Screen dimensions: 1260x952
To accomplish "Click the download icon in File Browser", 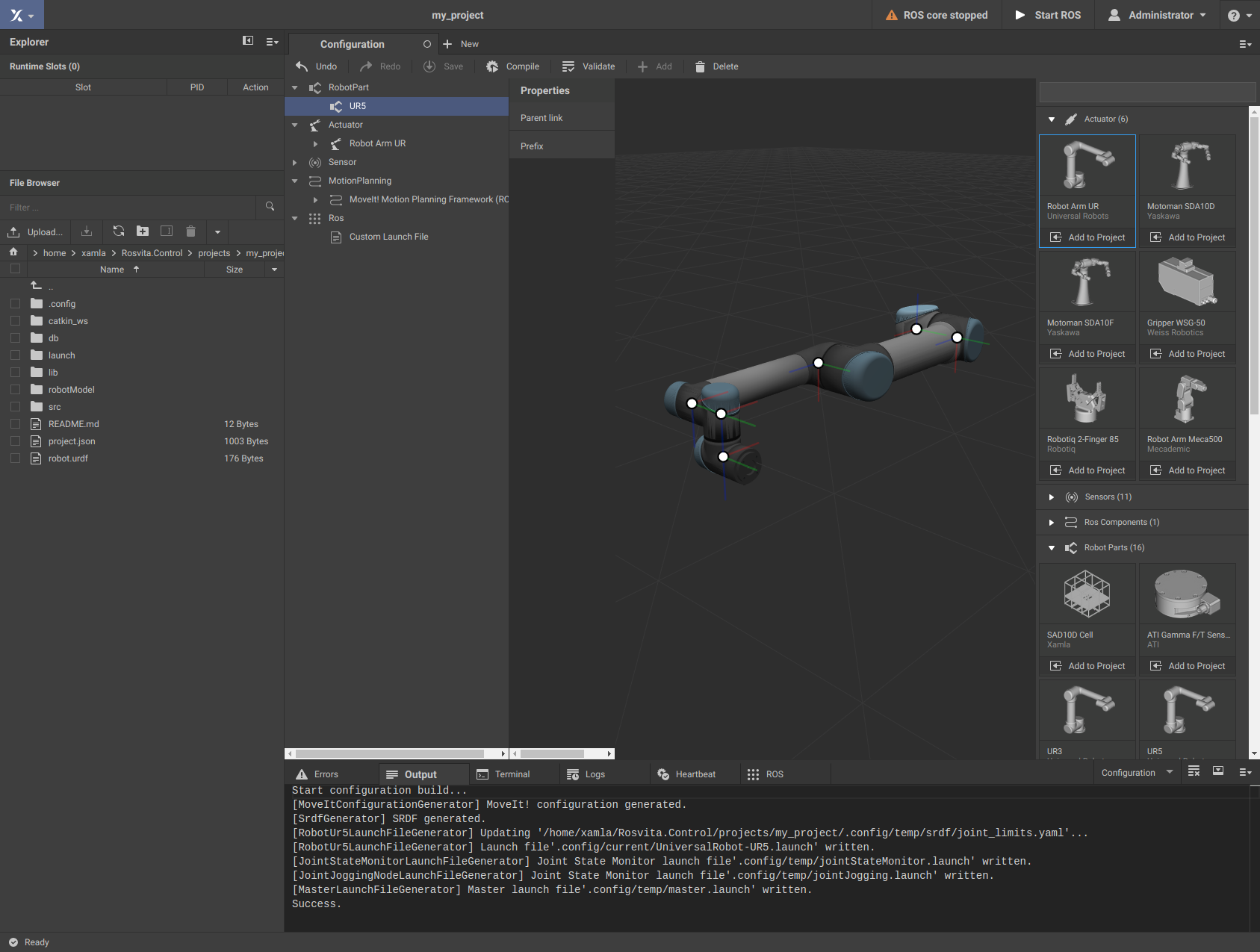I will tap(87, 231).
